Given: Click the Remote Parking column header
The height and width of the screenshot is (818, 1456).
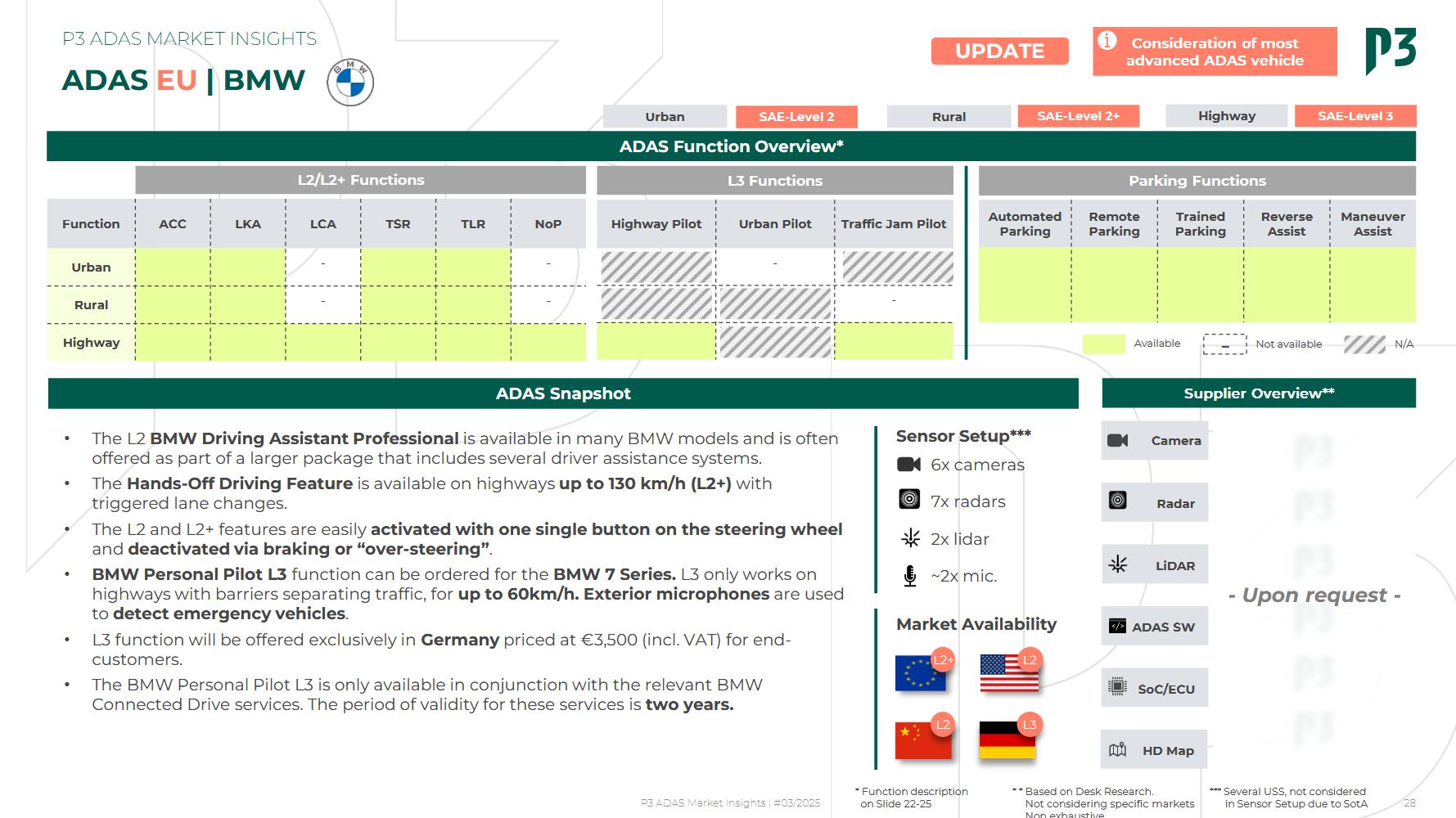Looking at the screenshot, I should tap(1114, 223).
